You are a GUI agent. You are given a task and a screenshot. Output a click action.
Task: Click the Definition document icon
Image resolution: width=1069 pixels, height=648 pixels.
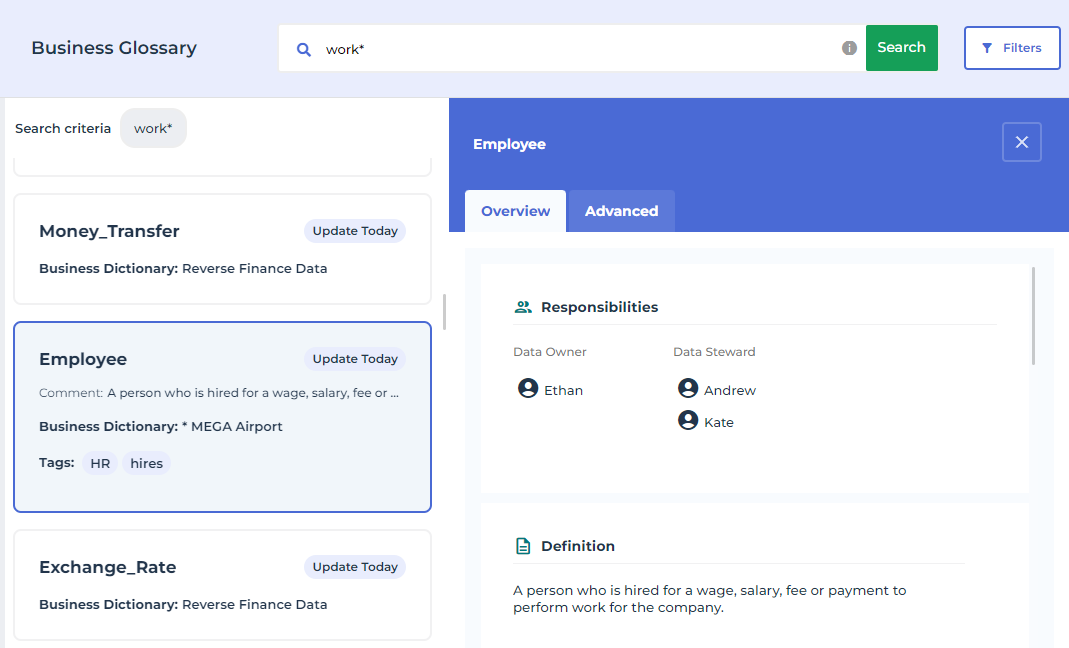(523, 546)
